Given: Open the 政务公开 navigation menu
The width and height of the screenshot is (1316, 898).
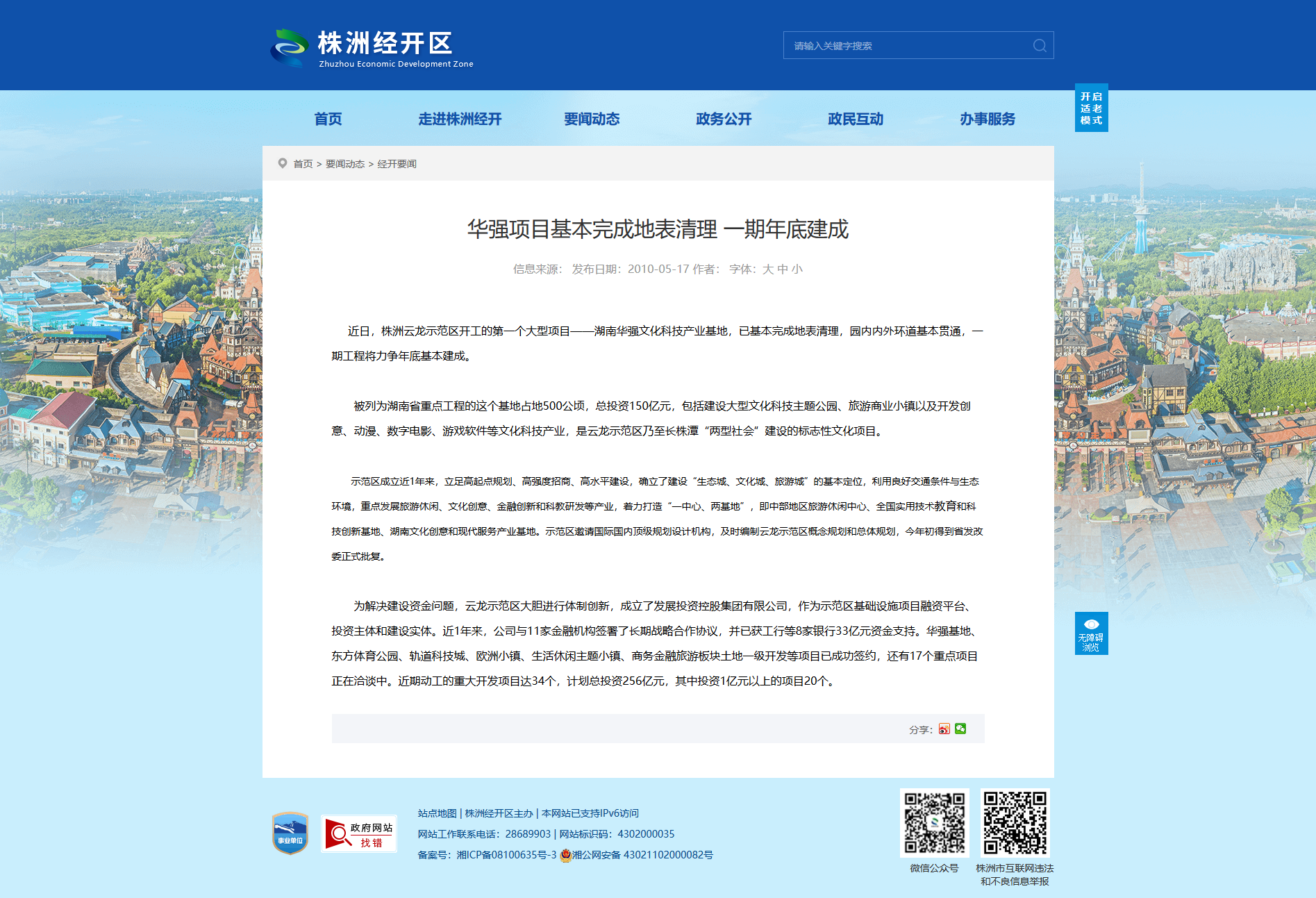Looking at the screenshot, I should (724, 119).
